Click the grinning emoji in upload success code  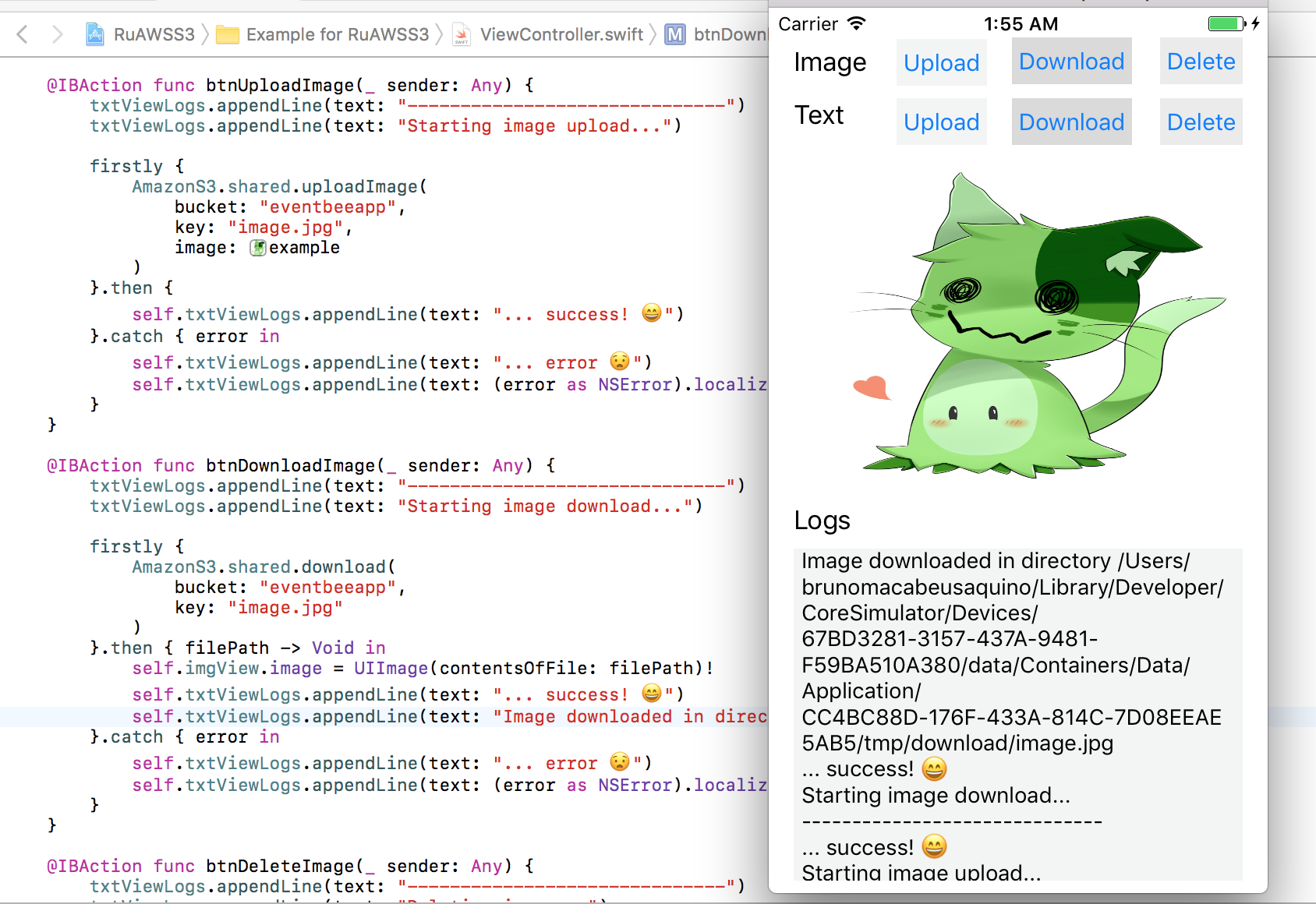[652, 313]
